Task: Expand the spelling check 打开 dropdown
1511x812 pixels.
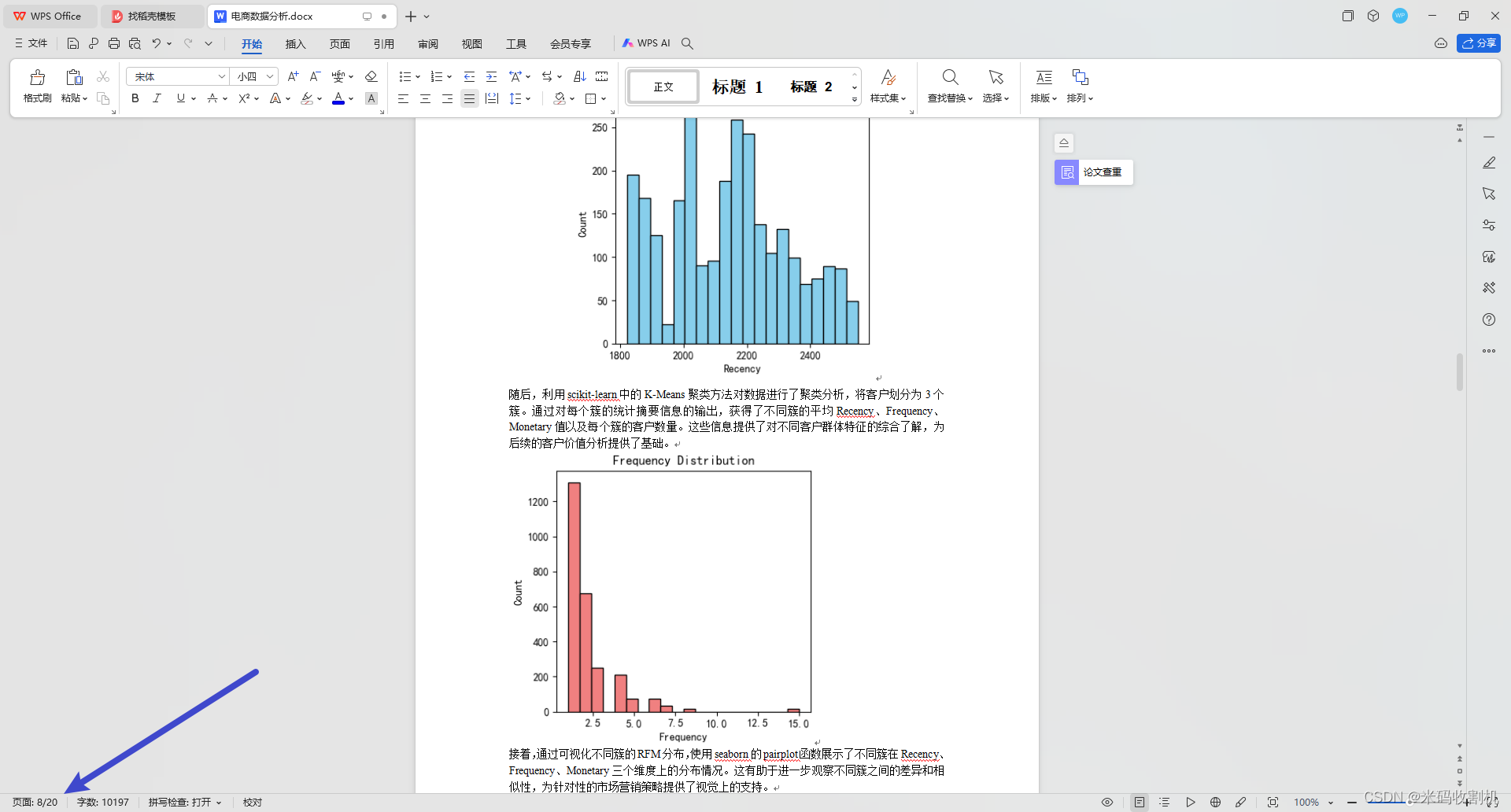Action: [x=219, y=803]
